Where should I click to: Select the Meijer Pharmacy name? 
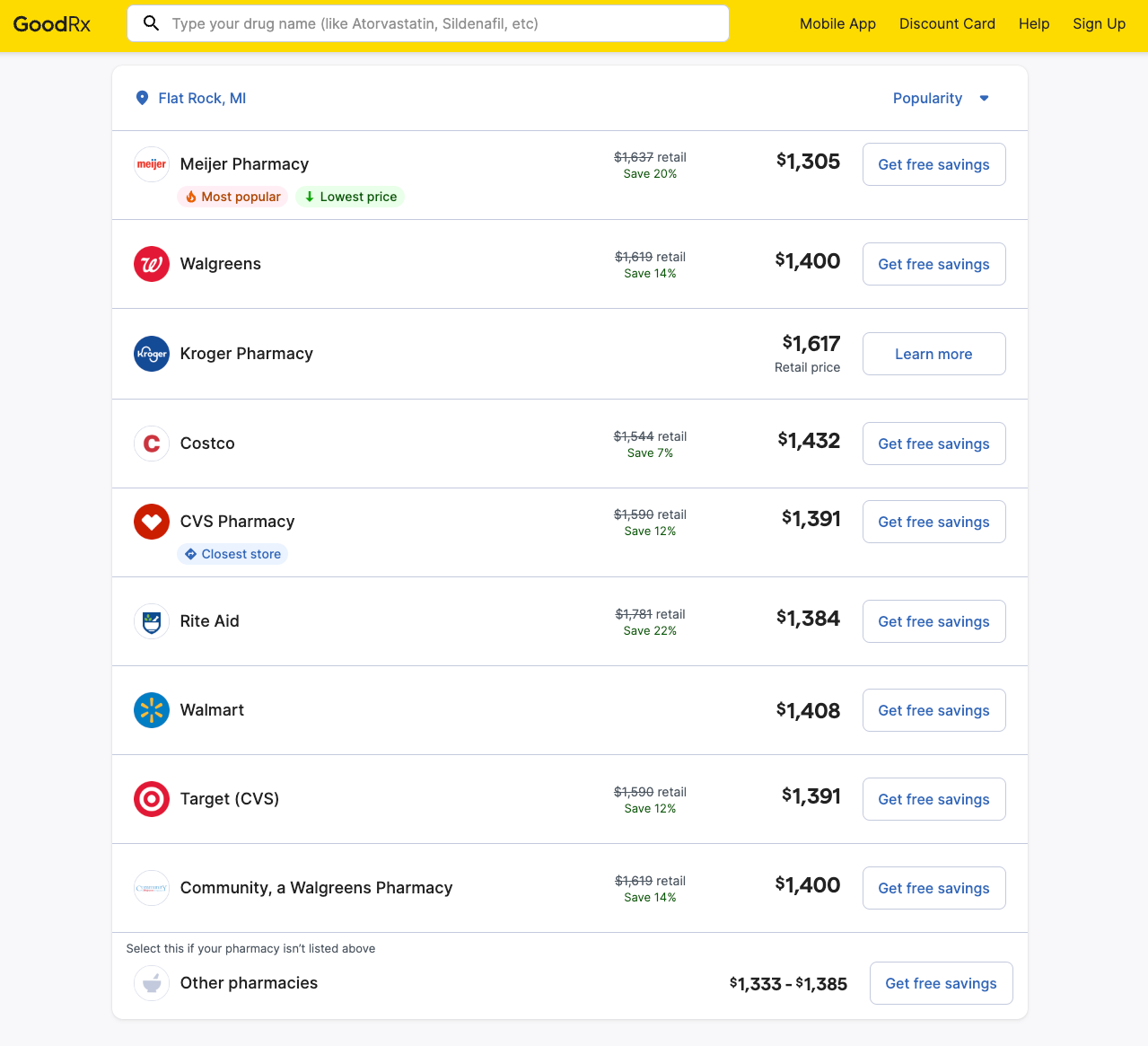pyautogui.click(x=244, y=164)
